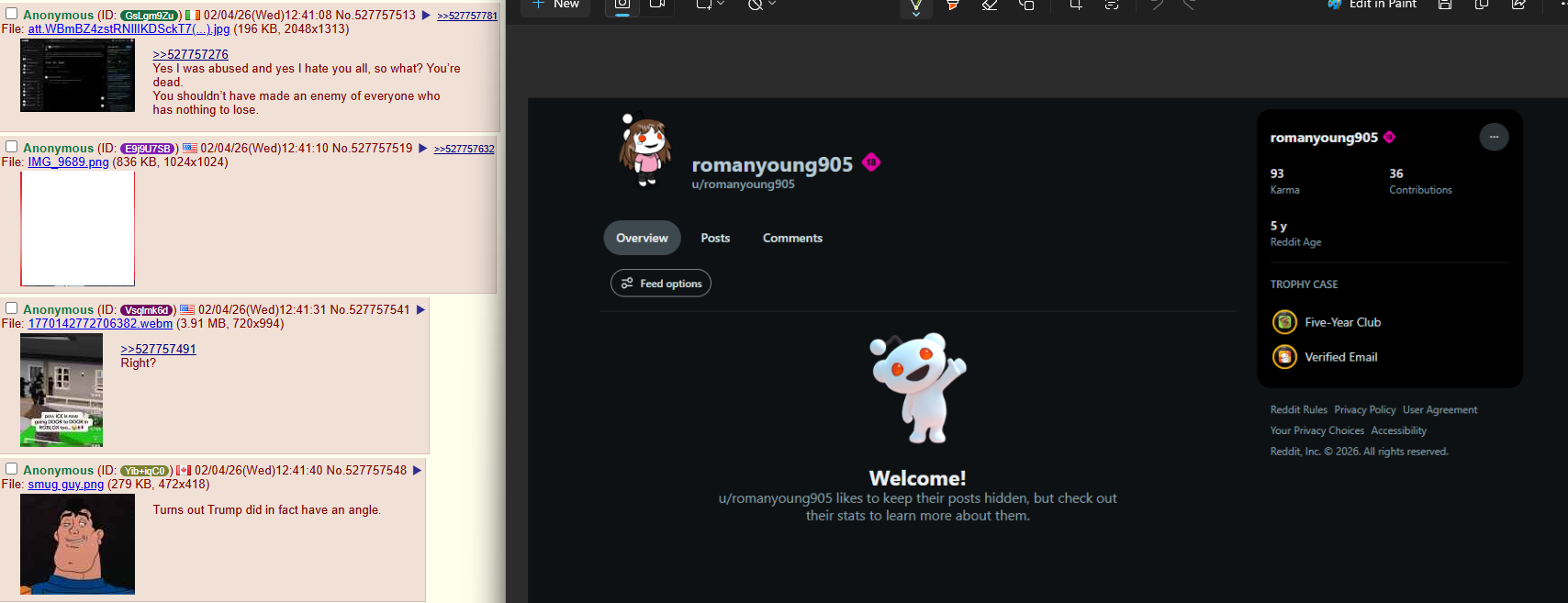Click poster ID Vsqlmk6d

(147, 310)
